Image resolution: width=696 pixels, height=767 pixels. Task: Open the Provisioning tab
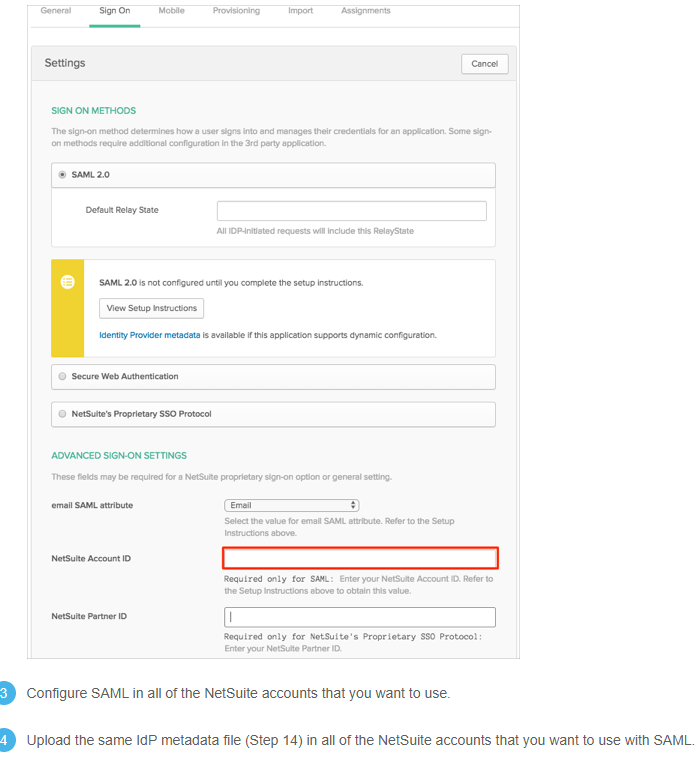click(236, 11)
